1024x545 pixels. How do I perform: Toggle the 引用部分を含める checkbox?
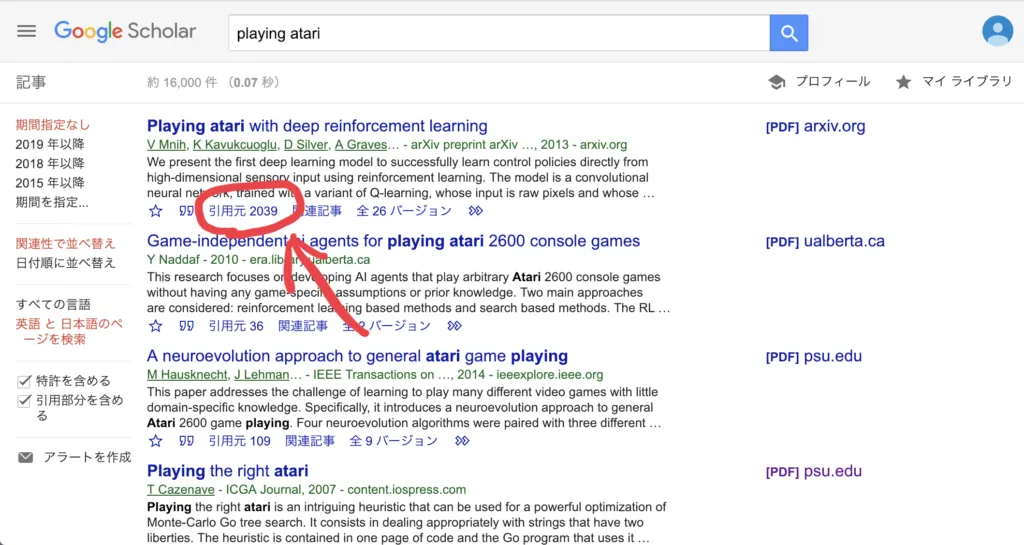tap(25, 401)
